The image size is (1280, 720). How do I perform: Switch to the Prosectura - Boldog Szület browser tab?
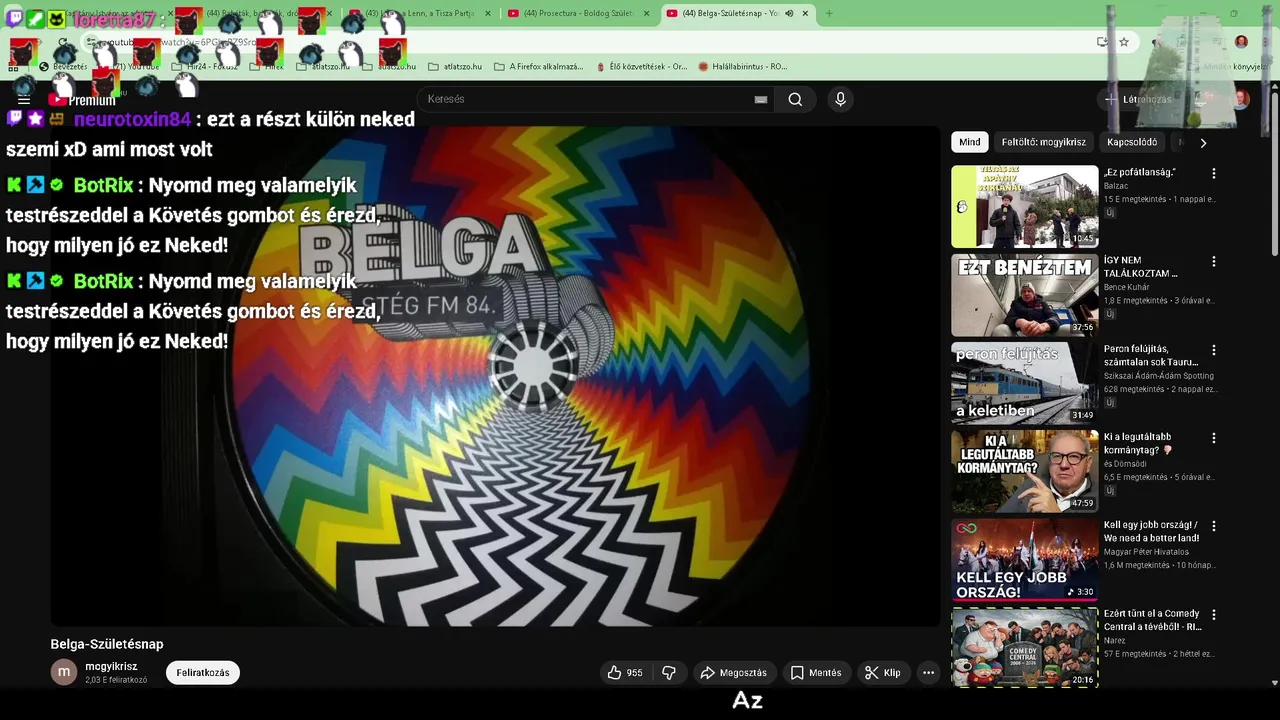tap(578, 13)
